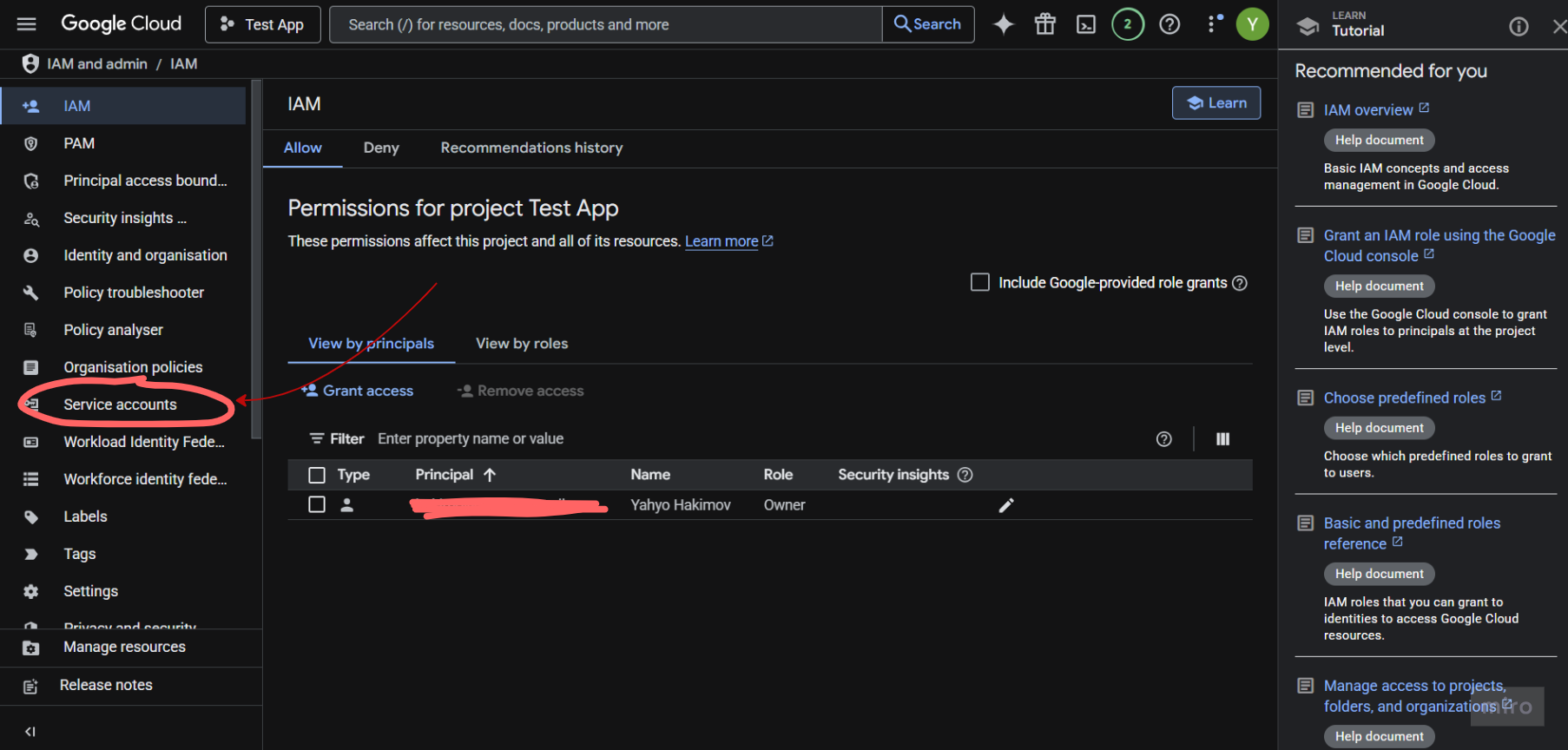Open the more options kebab menu
This screenshot has height=750, width=1568.
click(1213, 24)
